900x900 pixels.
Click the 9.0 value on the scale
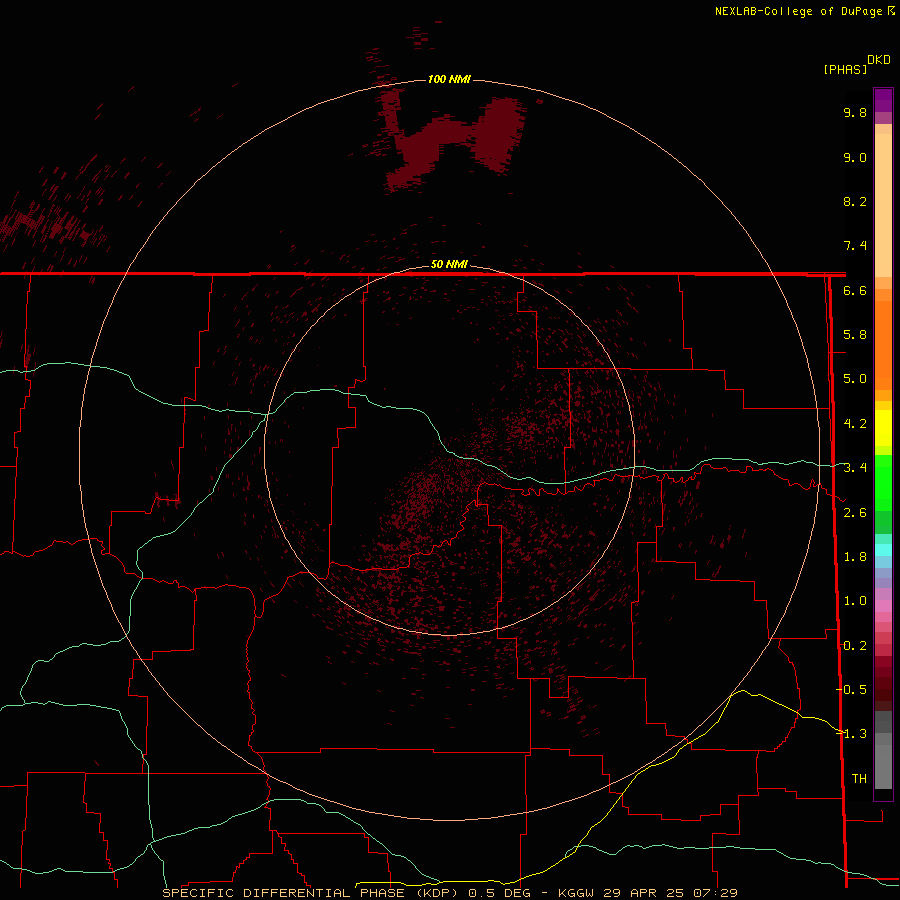pyautogui.click(x=855, y=157)
